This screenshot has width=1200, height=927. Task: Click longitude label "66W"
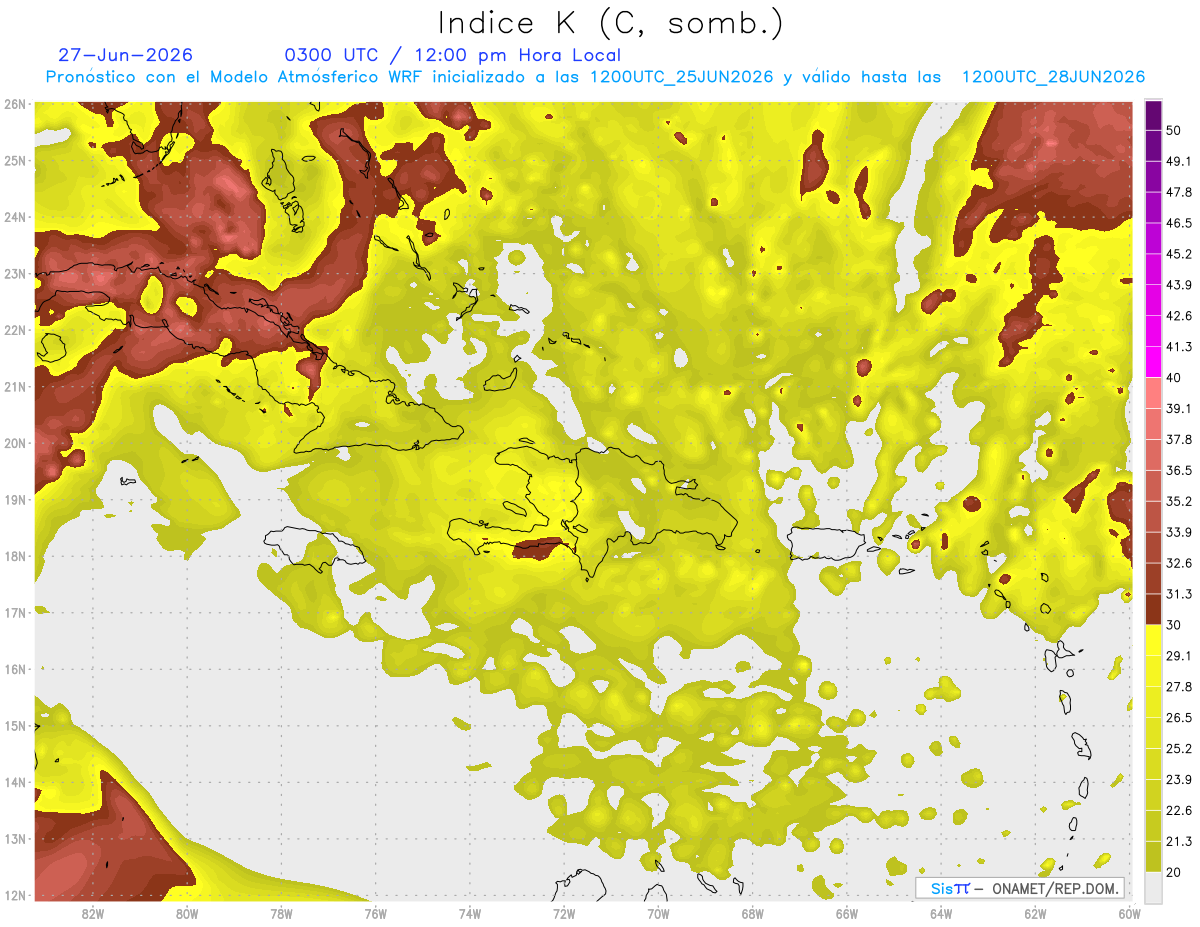click(847, 913)
